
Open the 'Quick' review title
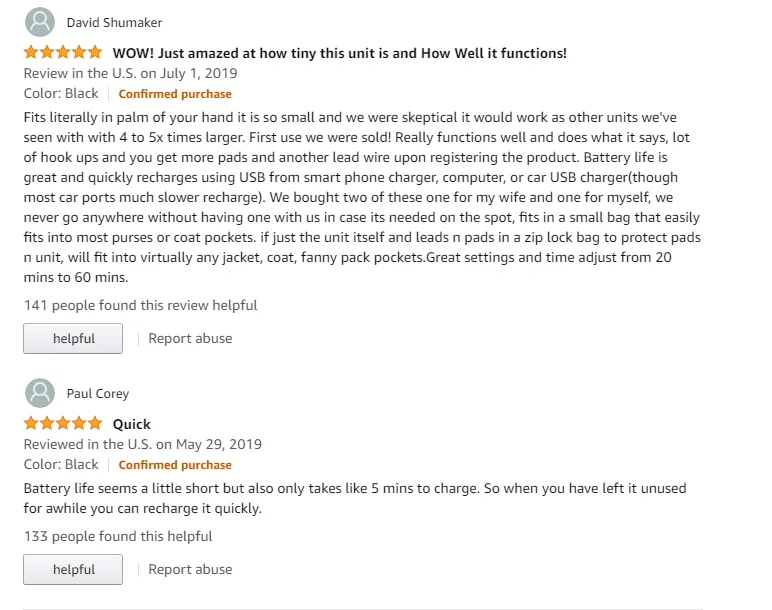(131, 424)
